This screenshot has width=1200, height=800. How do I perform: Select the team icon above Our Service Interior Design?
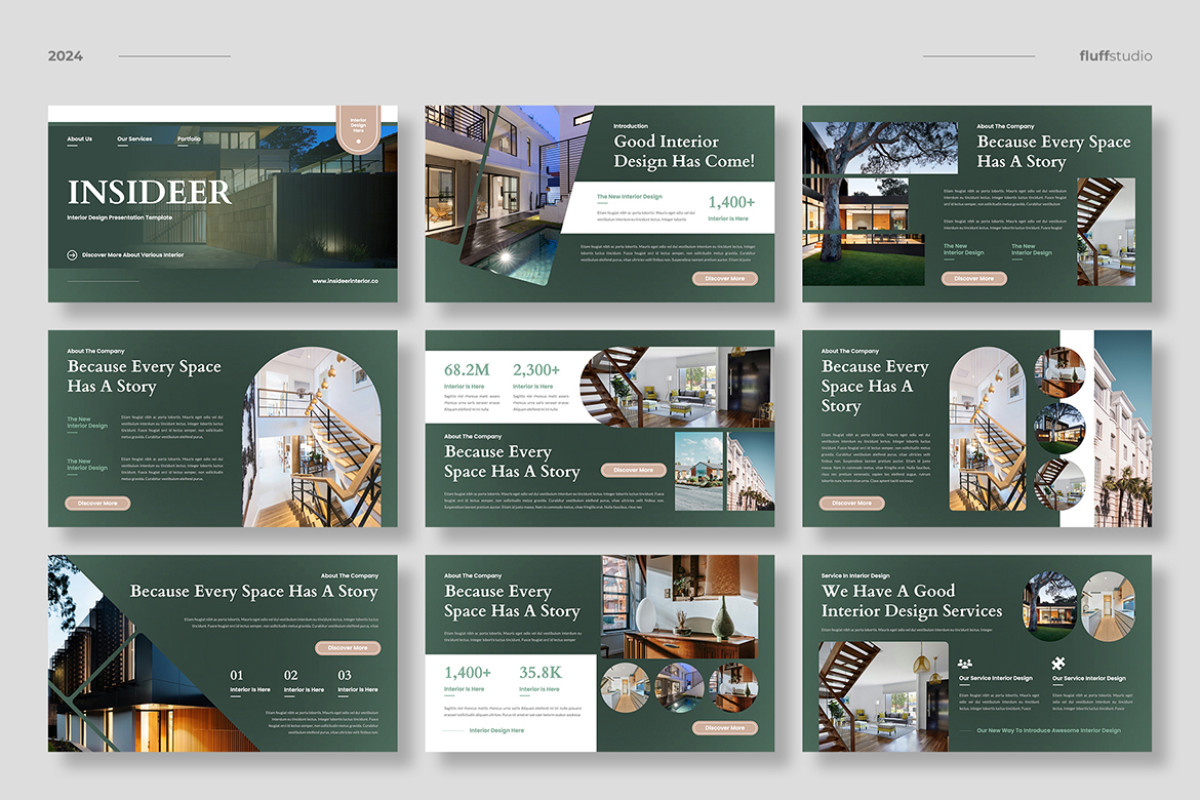[965, 664]
